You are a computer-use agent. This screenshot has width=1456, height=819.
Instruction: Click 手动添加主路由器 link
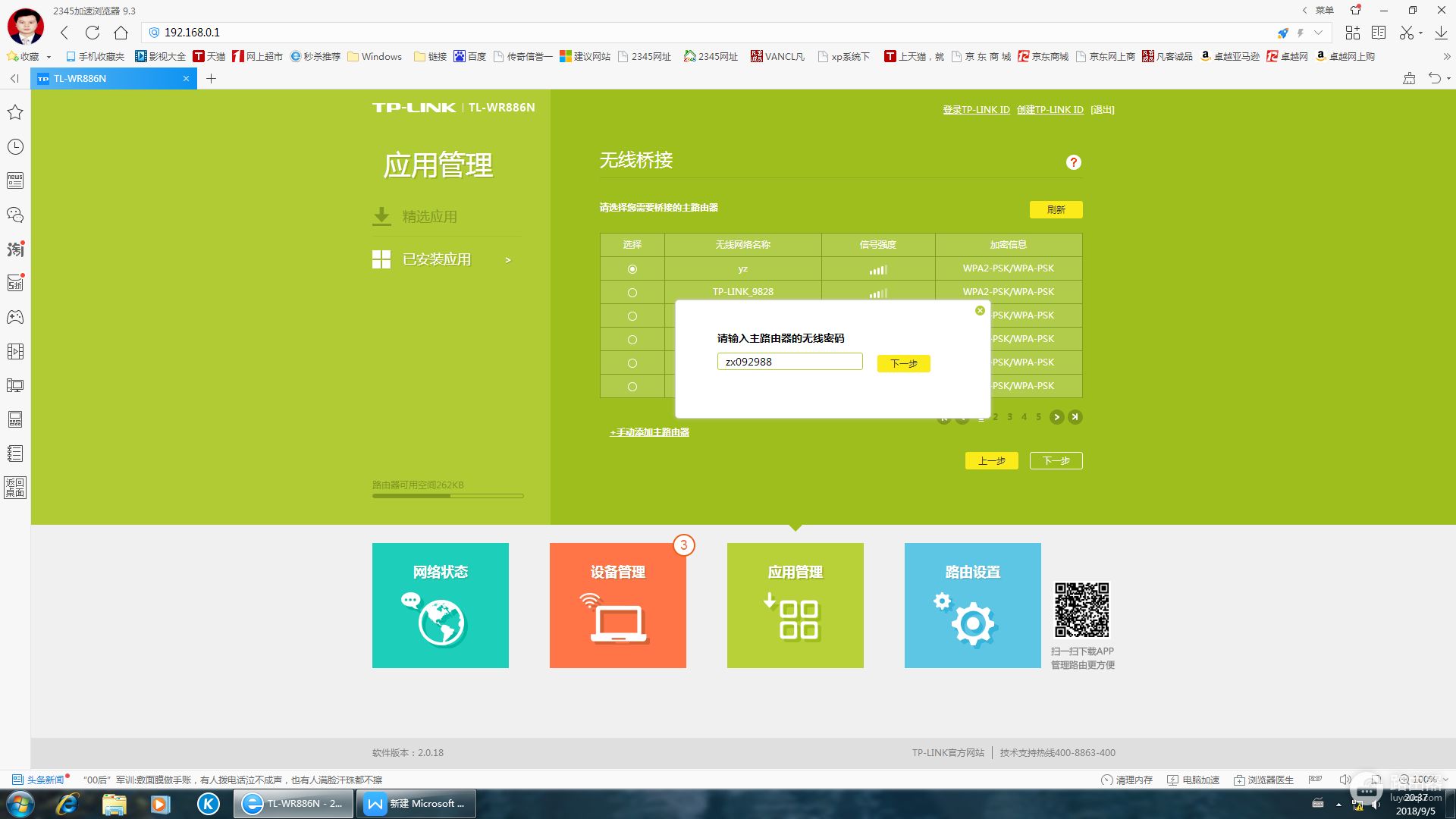coord(650,432)
